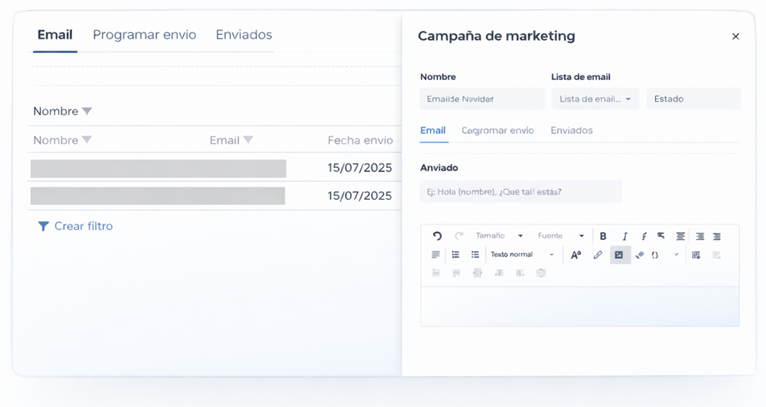
Task: Close the Campaña de marketing panel
Action: 735,37
